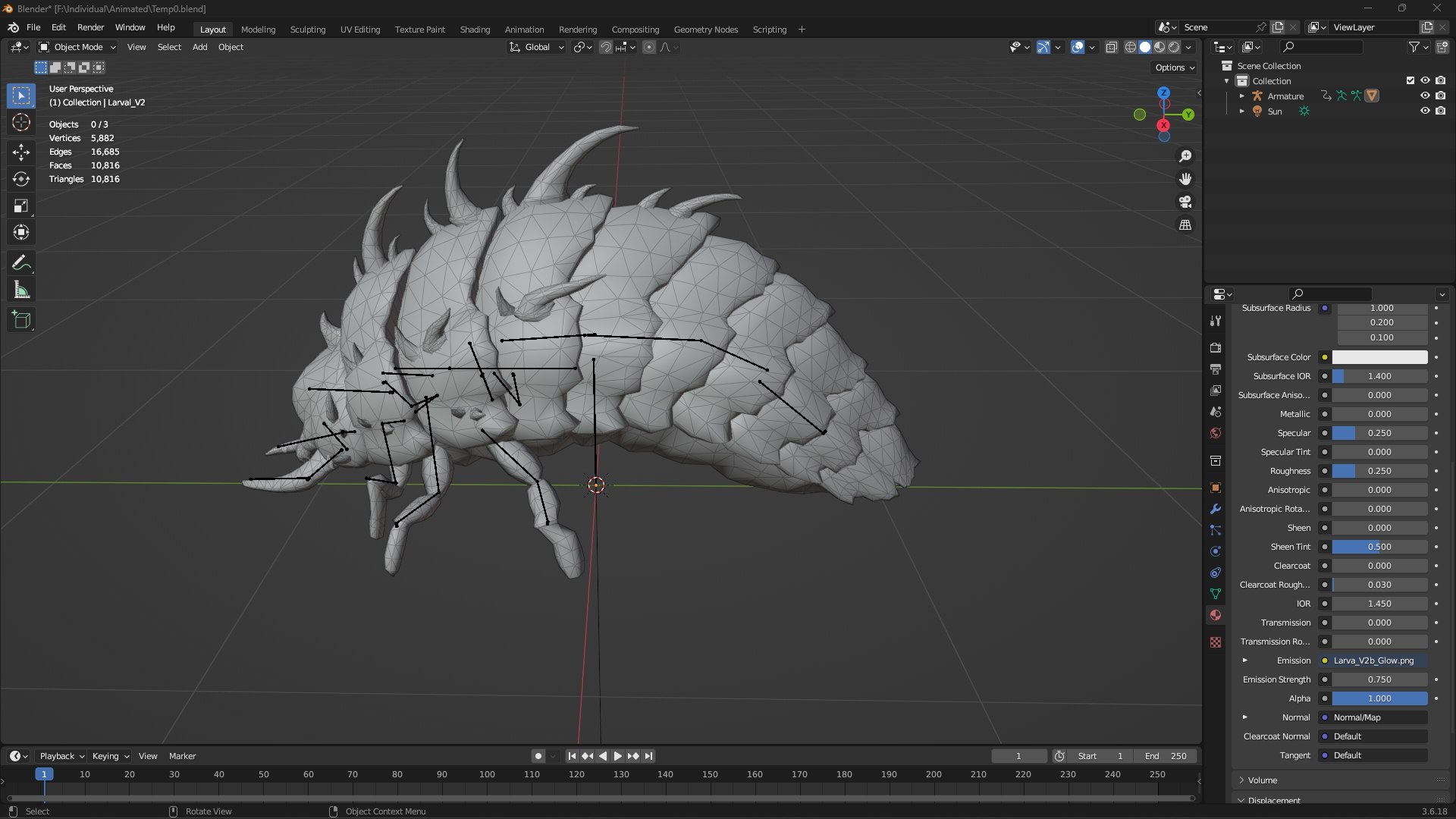Image resolution: width=1456 pixels, height=819 pixels.
Task: Jump to the end frame
Action: click(648, 756)
